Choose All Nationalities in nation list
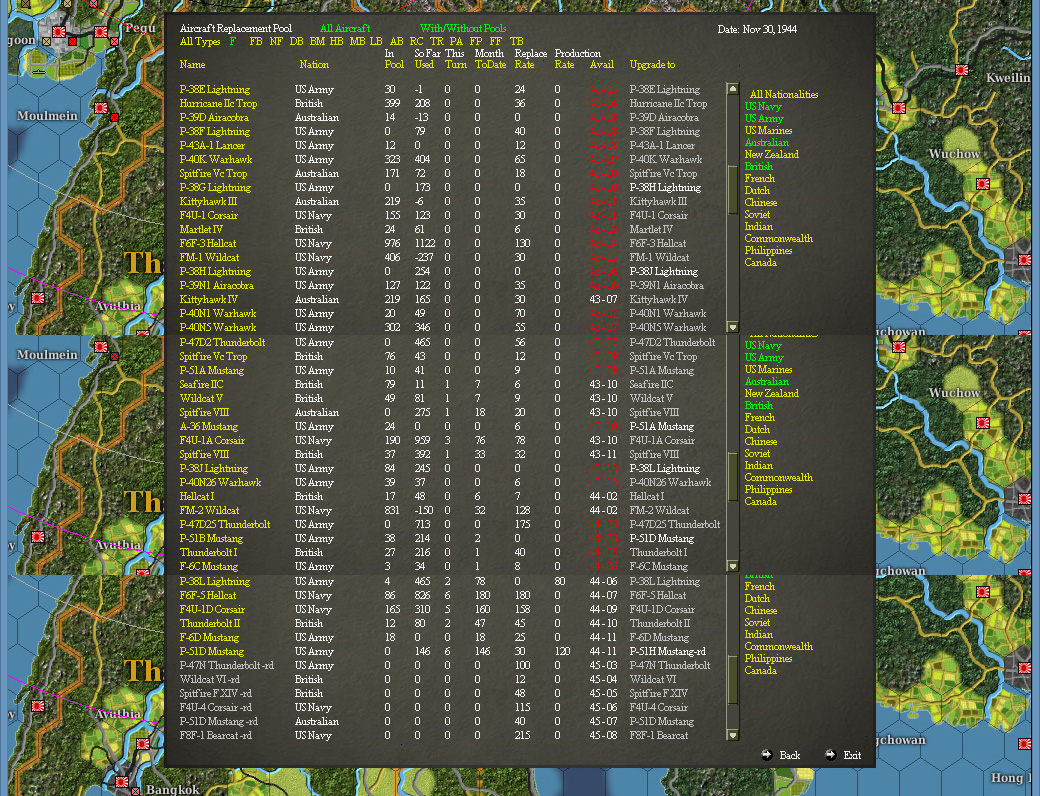 coord(784,94)
